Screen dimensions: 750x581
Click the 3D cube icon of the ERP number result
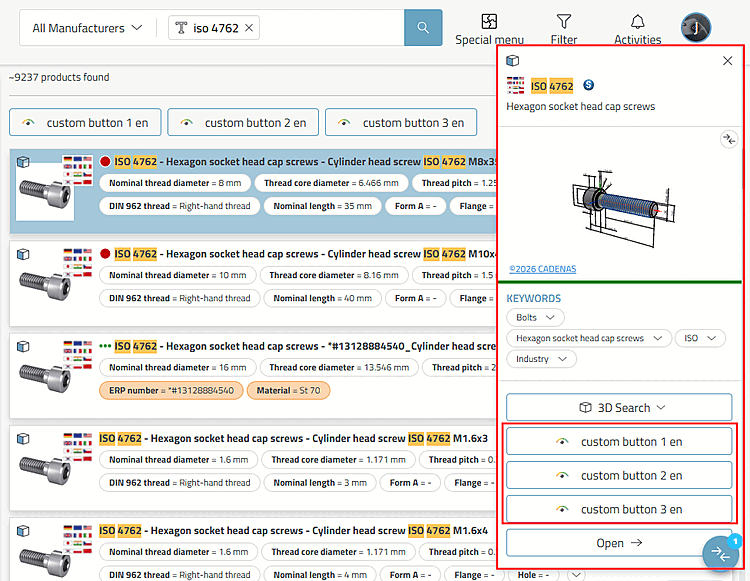pyautogui.click(x=23, y=347)
